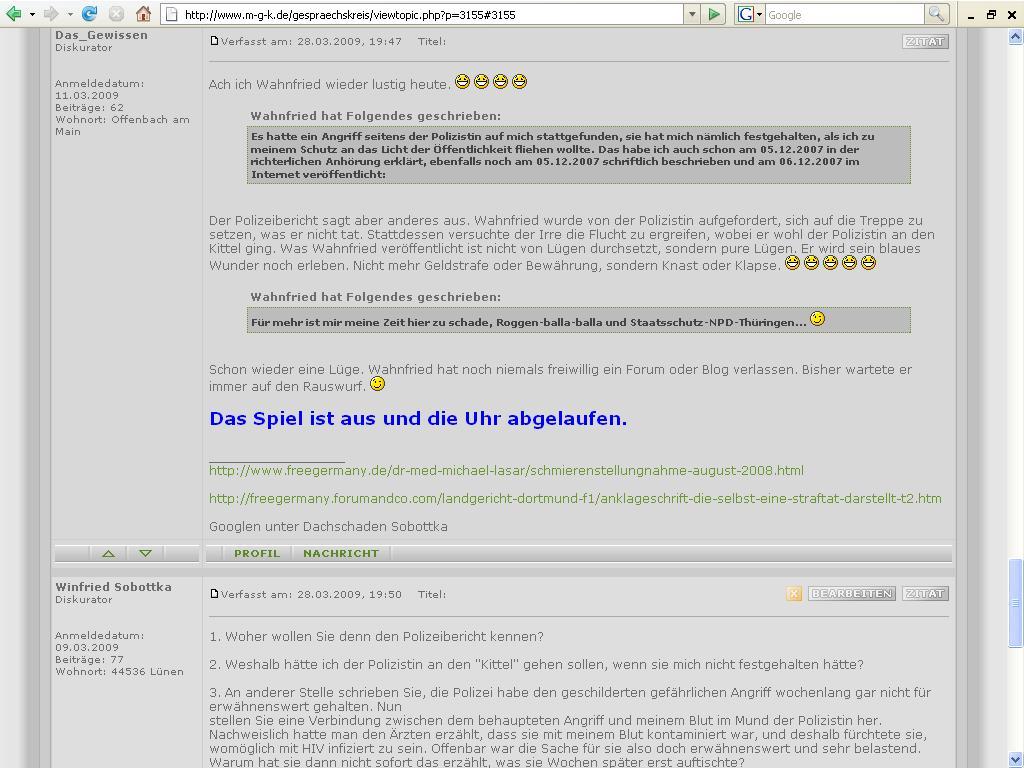Open the forumandco anklageschrift link
This screenshot has height=768, width=1024.
pos(575,498)
